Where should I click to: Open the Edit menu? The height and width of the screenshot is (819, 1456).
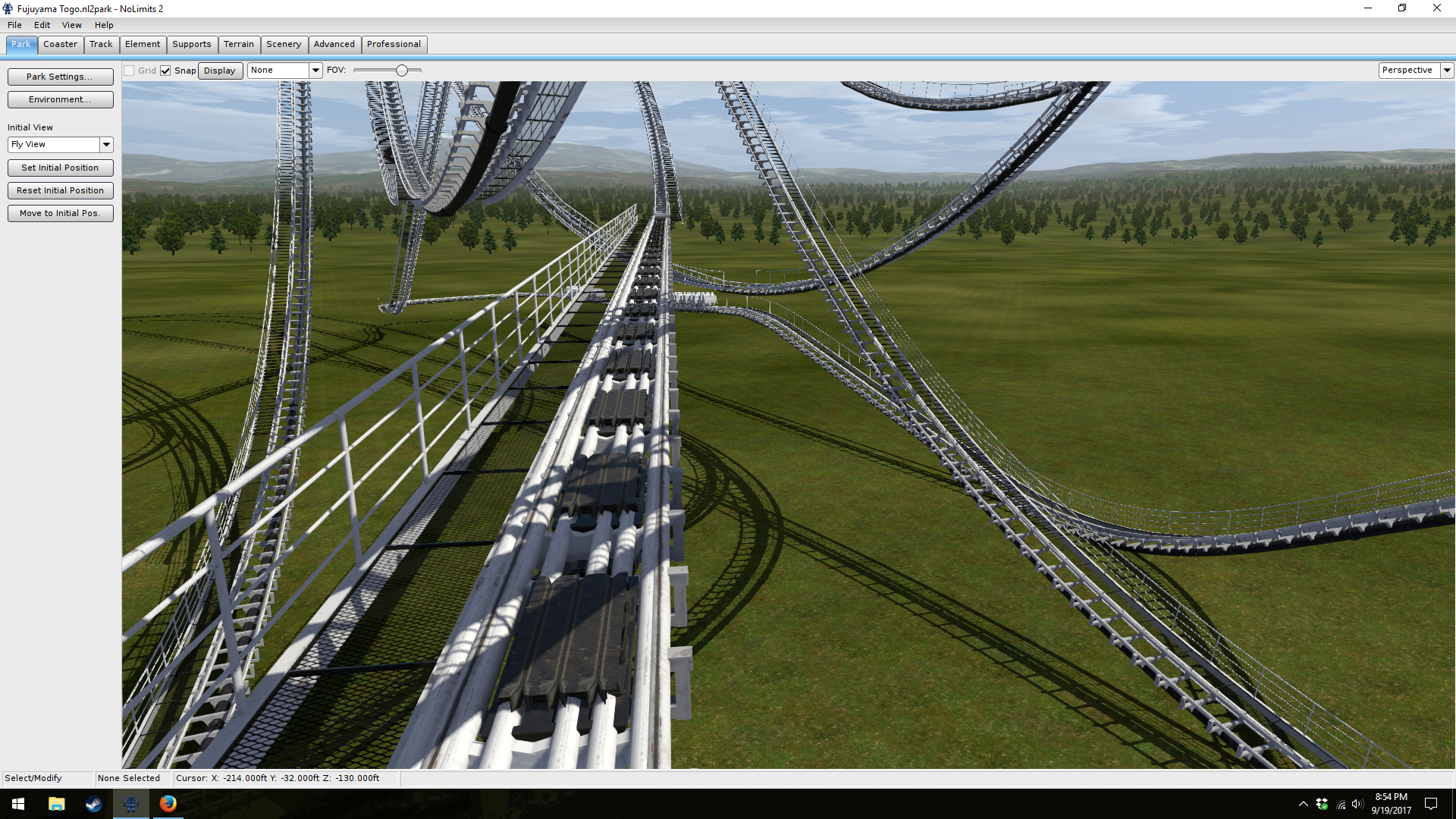coord(42,25)
